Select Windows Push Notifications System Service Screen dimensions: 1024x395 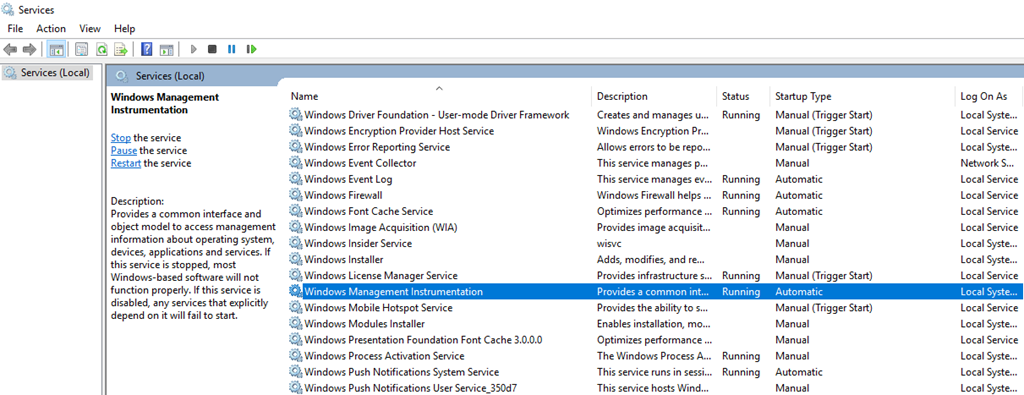coord(402,372)
